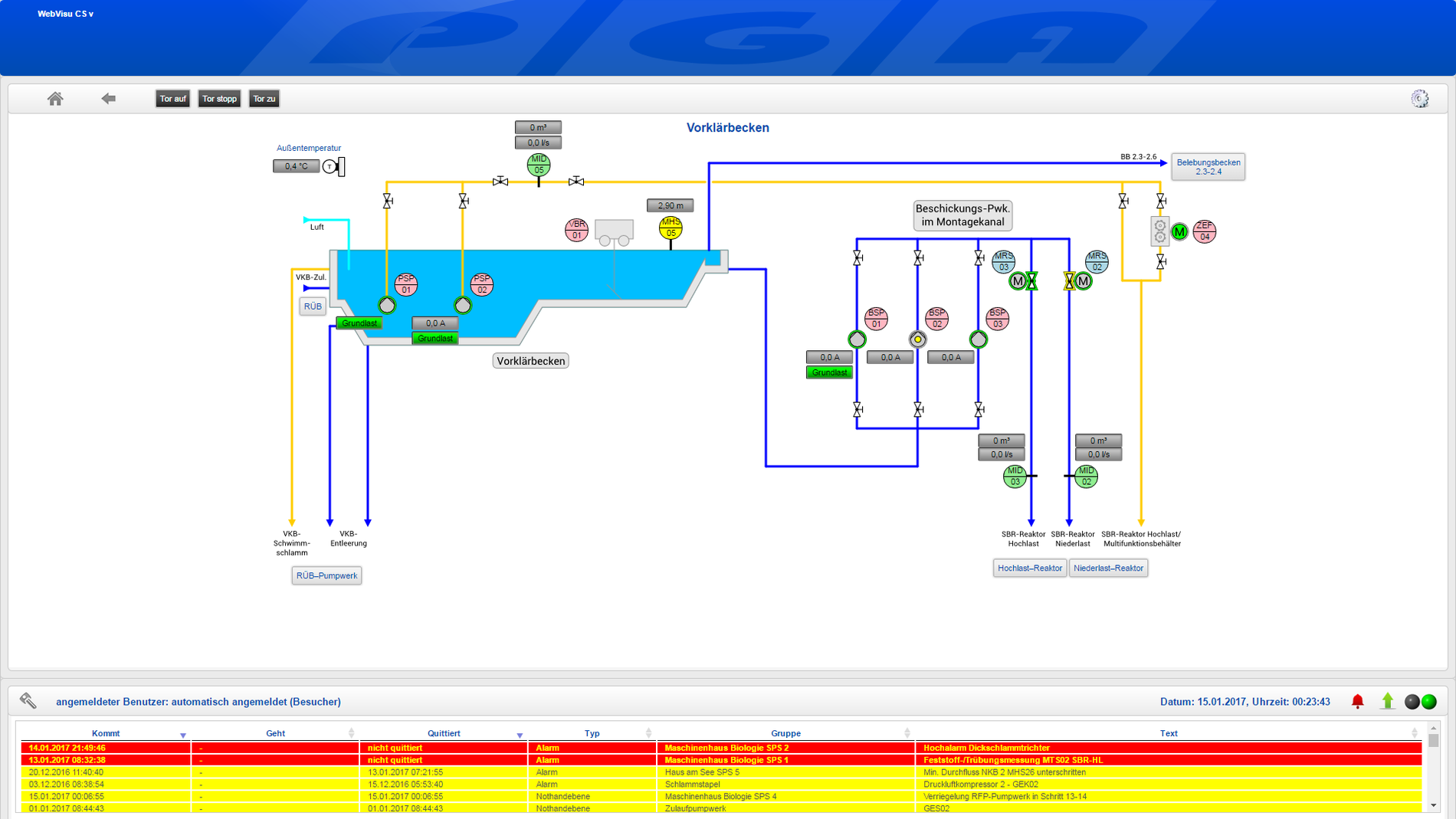Click the home icon in toolbar
This screenshot has width=1456, height=819.
coord(55,99)
